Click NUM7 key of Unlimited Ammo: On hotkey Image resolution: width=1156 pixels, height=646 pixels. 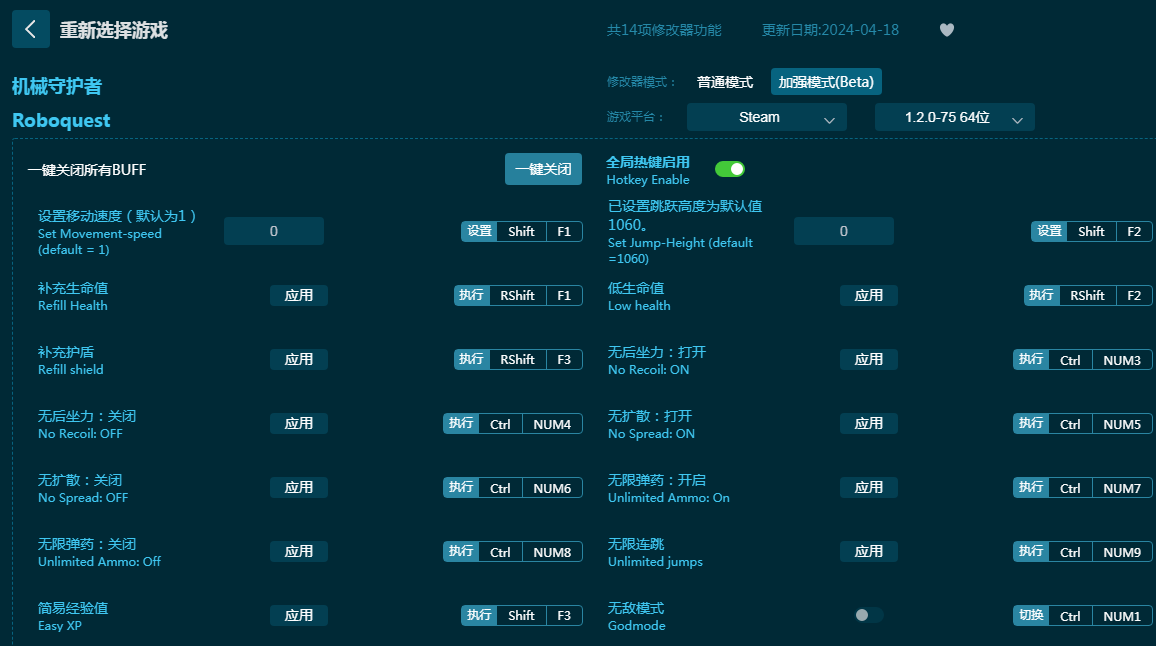(1122, 488)
